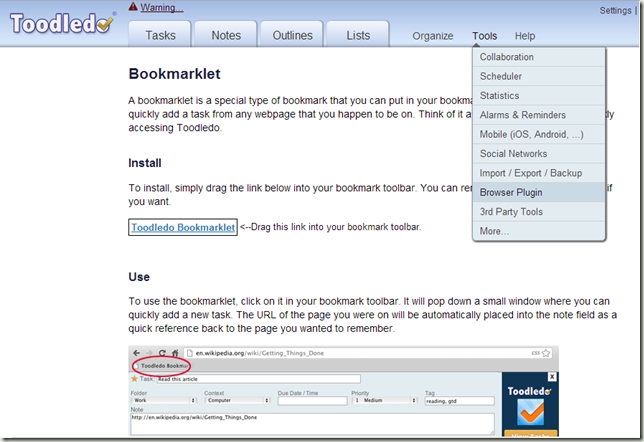Select Scheduler from Tools menu
Viewport: 644px width, 442px height.
(539, 76)
